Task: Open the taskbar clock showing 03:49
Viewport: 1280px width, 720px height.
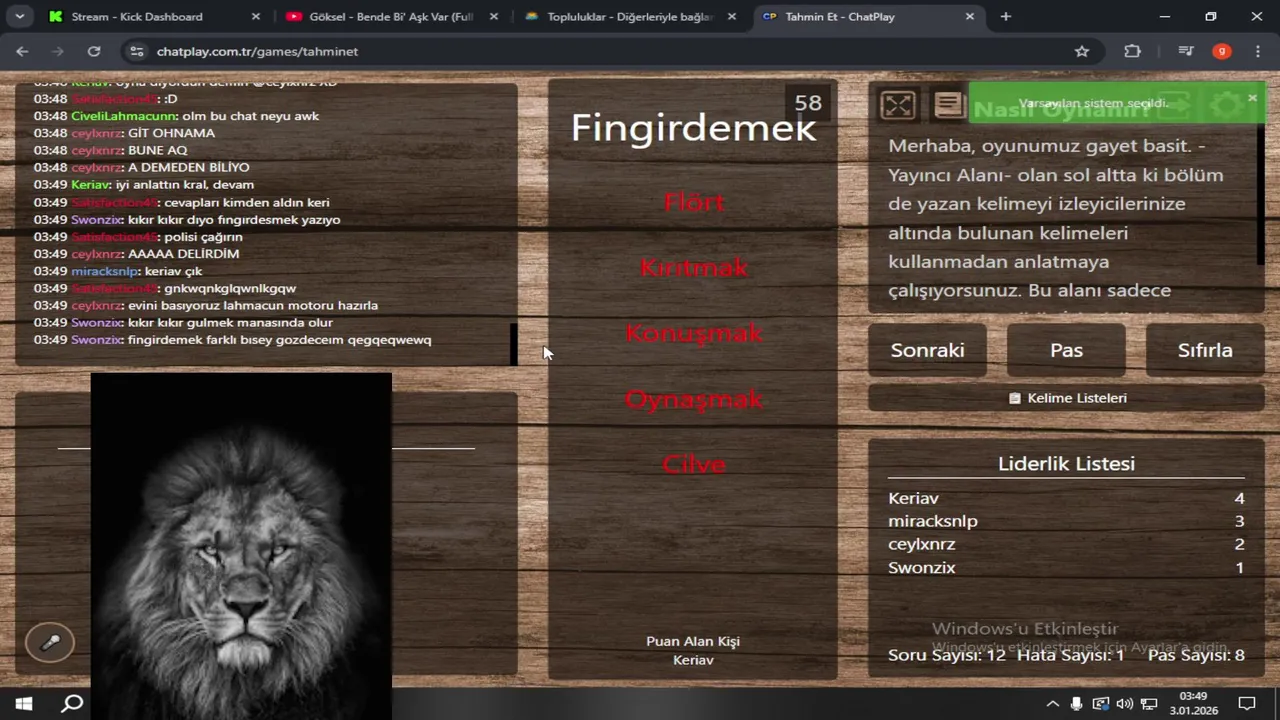Action: [x=1193, y=703]
